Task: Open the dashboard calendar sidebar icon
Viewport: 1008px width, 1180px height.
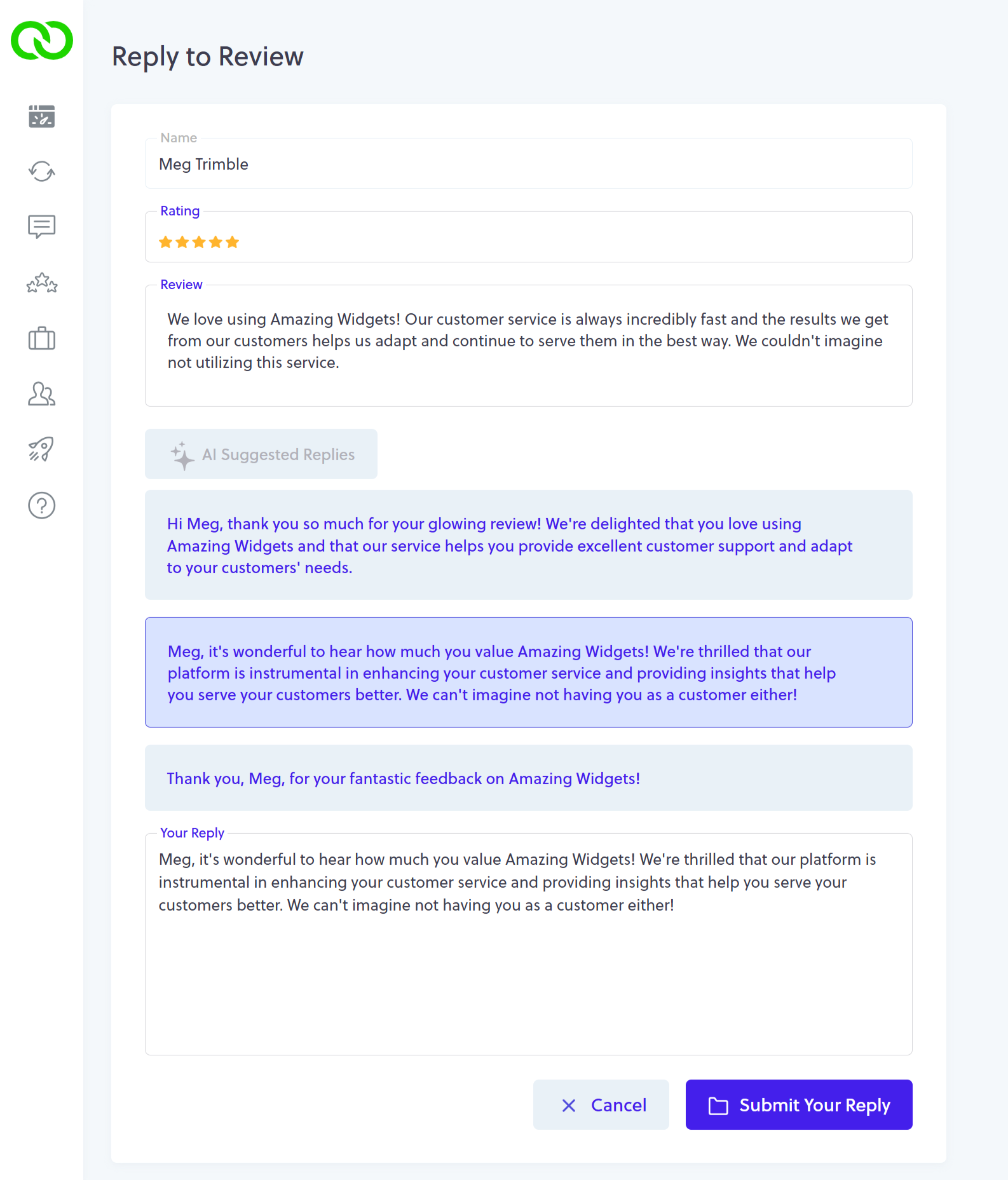Action: tap(42, 116)
